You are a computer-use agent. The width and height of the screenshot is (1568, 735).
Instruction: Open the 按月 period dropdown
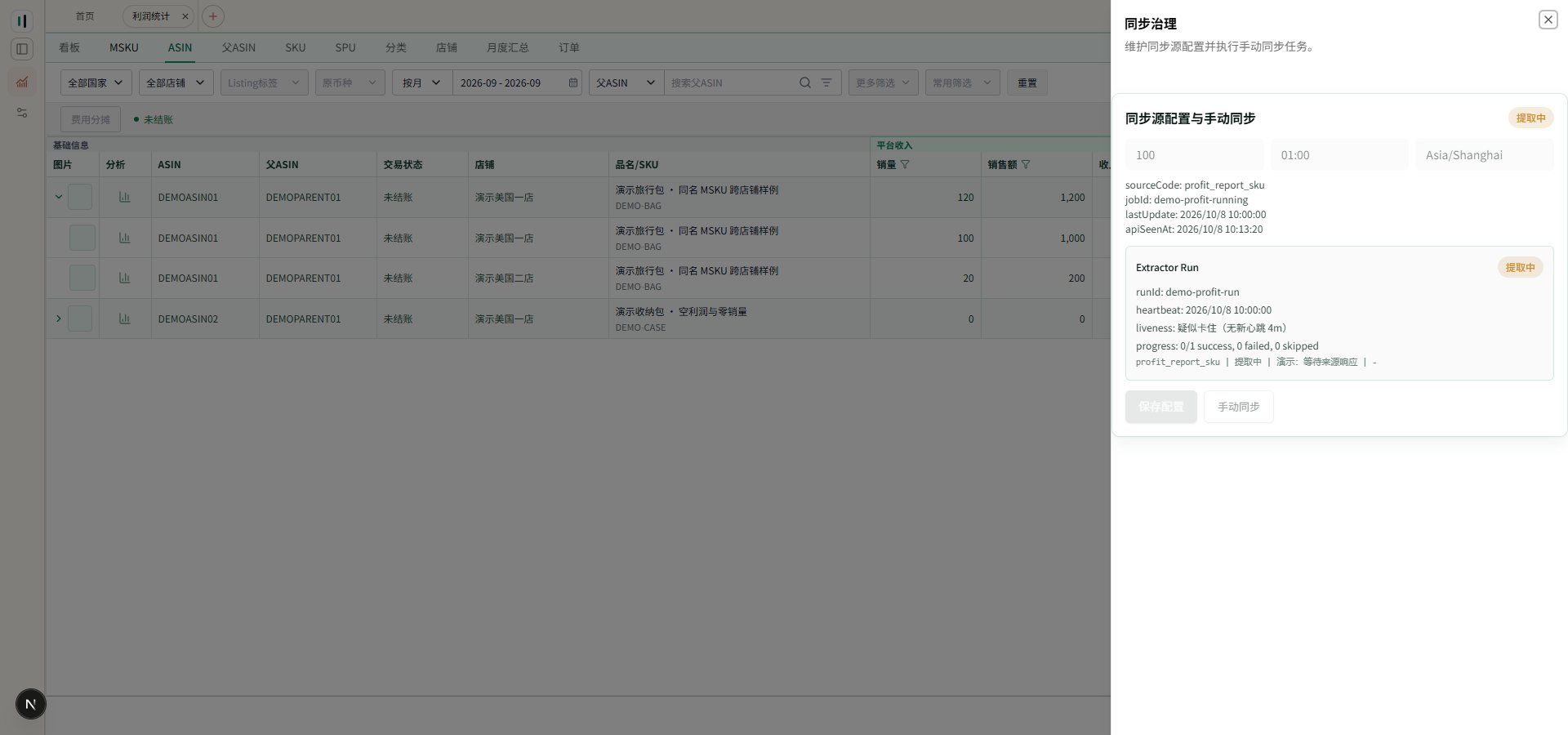(x=422, y=82)
